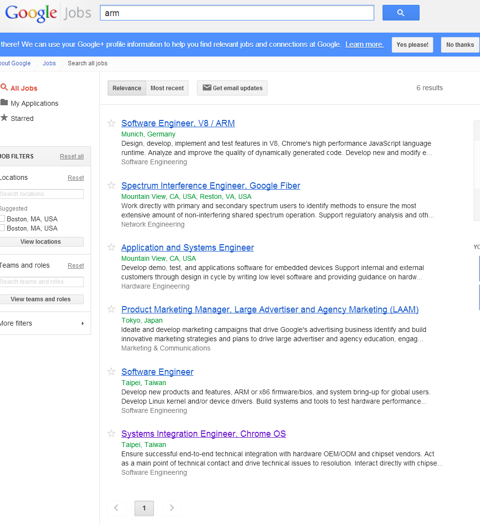This screenshot has height=525, width=480.
Task: Click the blue search magnifier button
Action: 401,13
